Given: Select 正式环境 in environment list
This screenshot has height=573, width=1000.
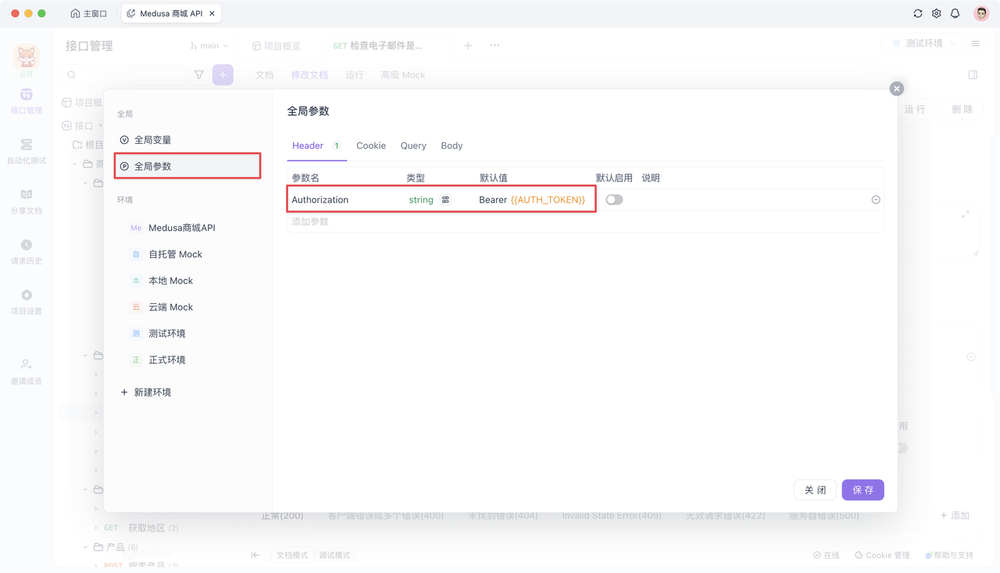Looking at the screenshot, I should click(167, 360).
